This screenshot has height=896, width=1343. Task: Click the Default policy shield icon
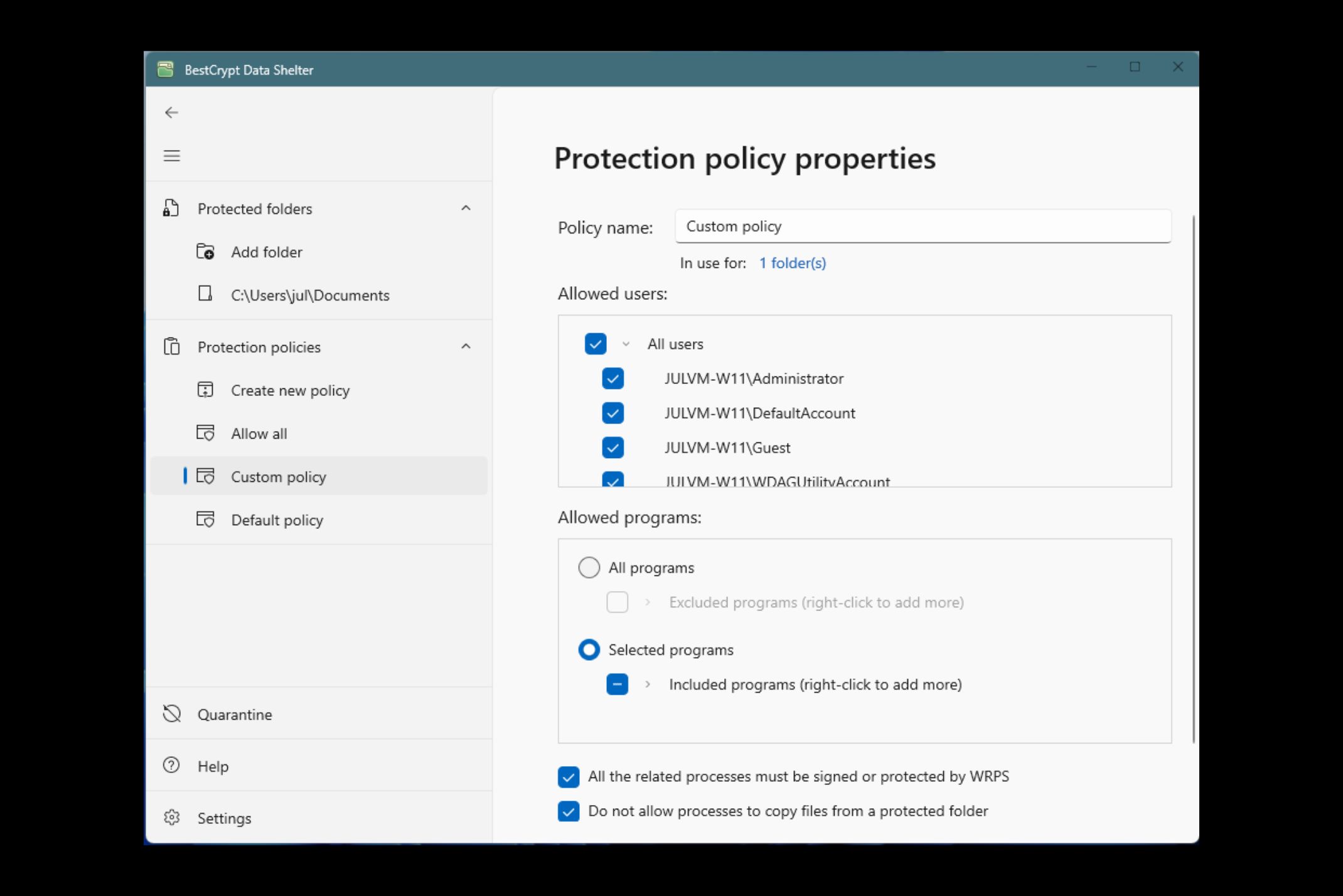tap(205, 520)
